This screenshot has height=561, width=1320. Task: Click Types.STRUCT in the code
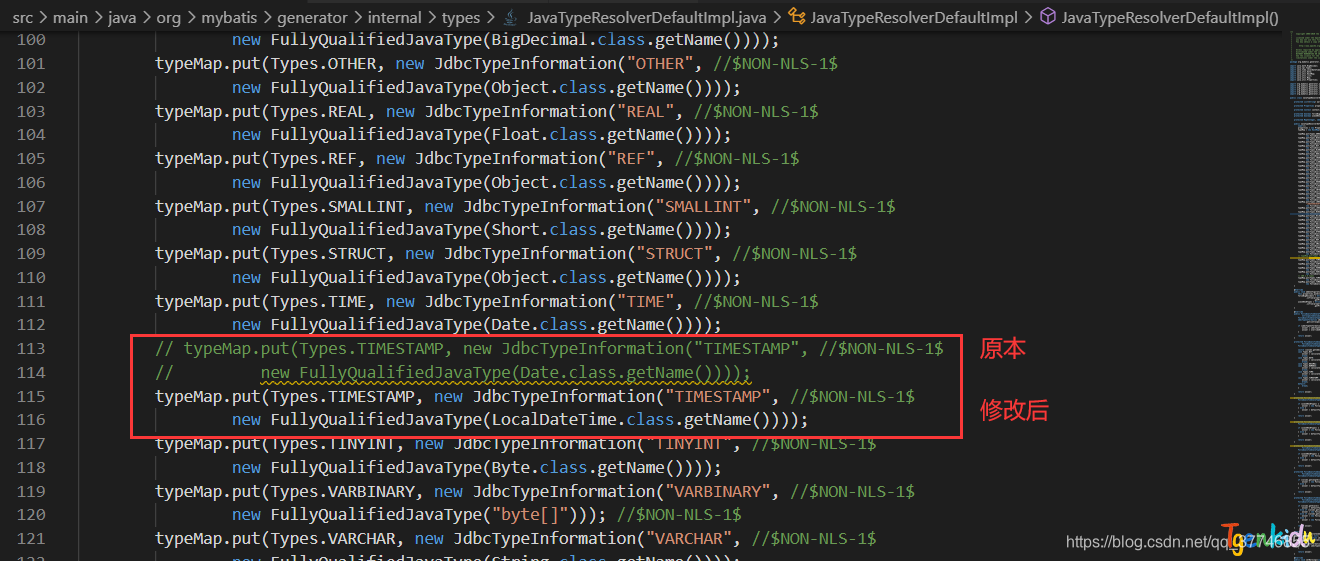tap(328, 253)
